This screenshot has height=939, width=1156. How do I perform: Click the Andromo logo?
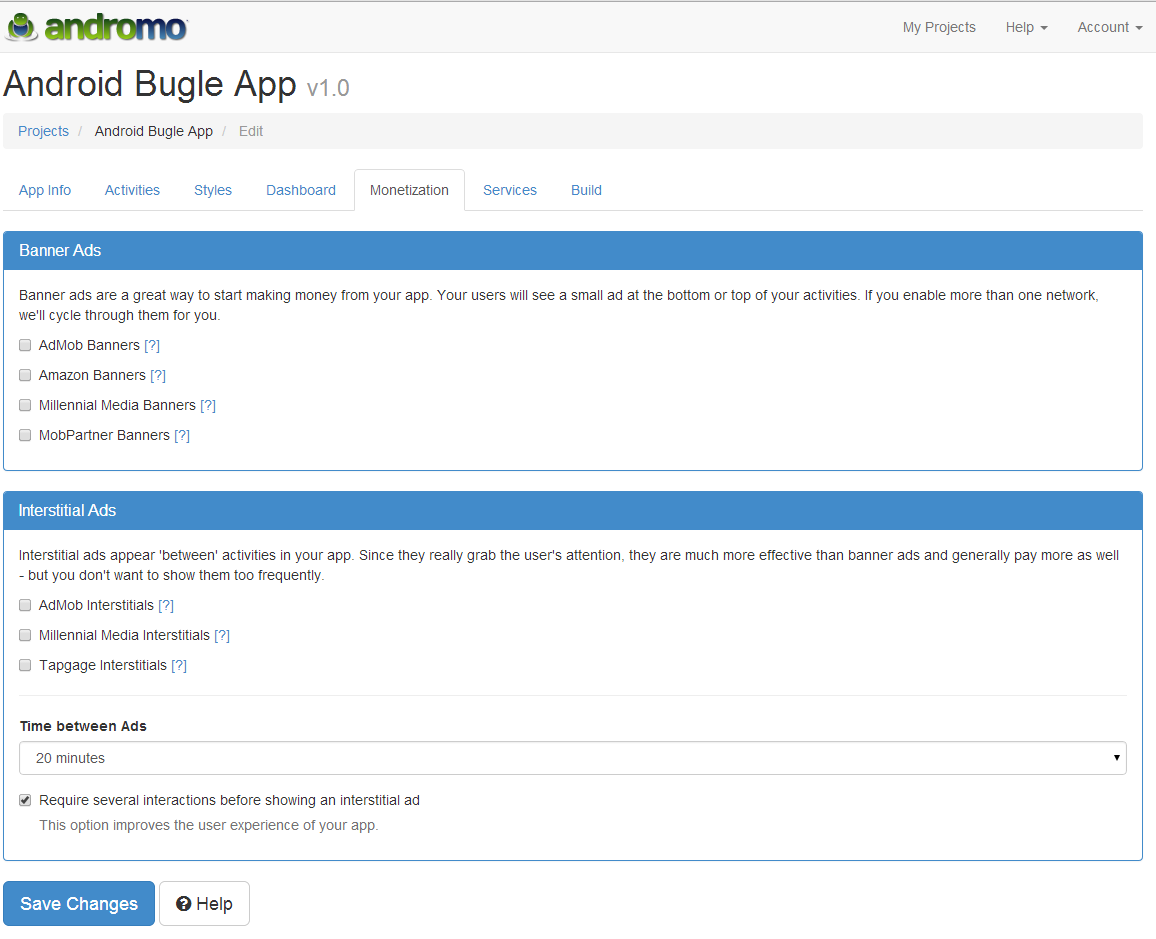tap(97, 27)
